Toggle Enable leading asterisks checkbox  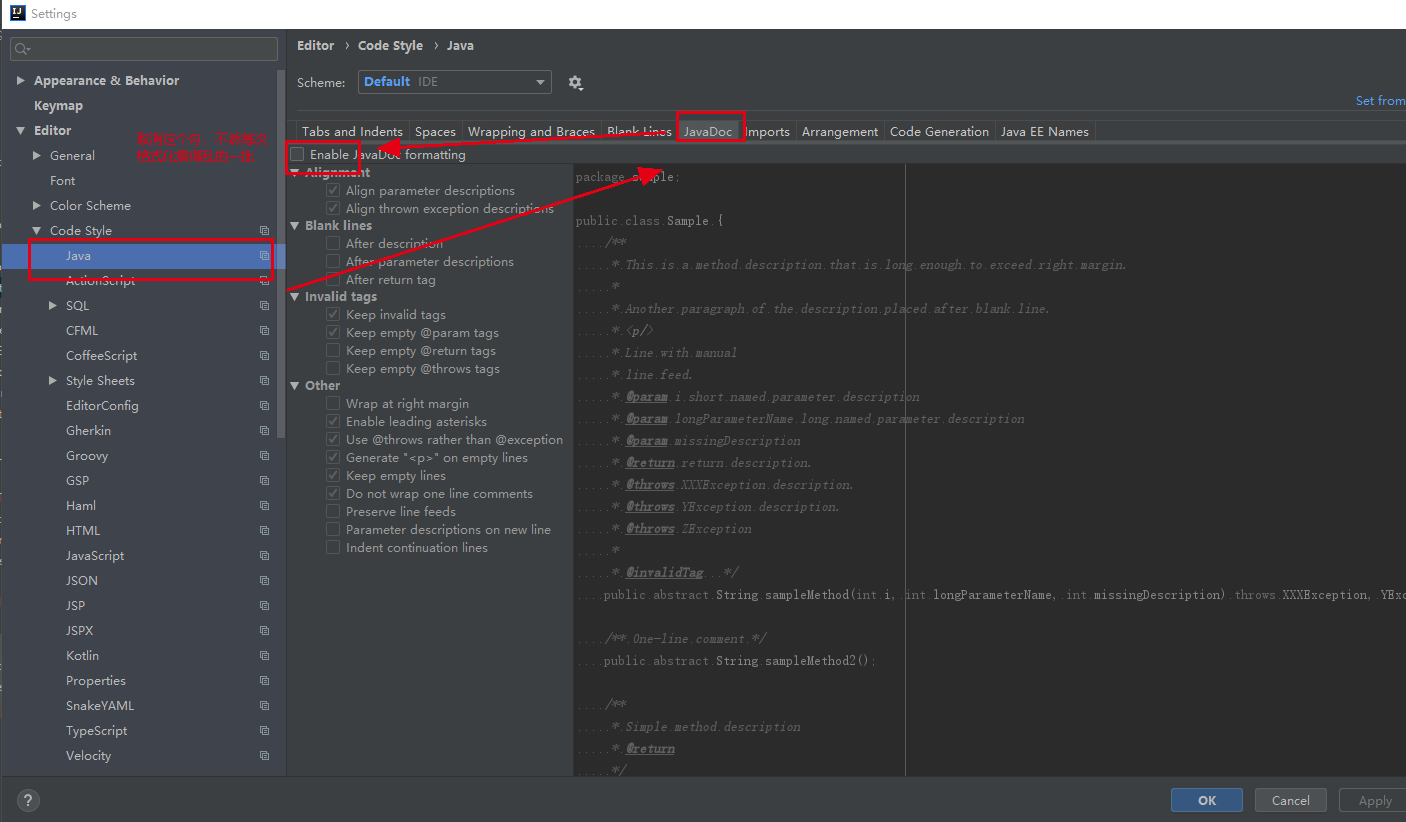click(333, 422)
